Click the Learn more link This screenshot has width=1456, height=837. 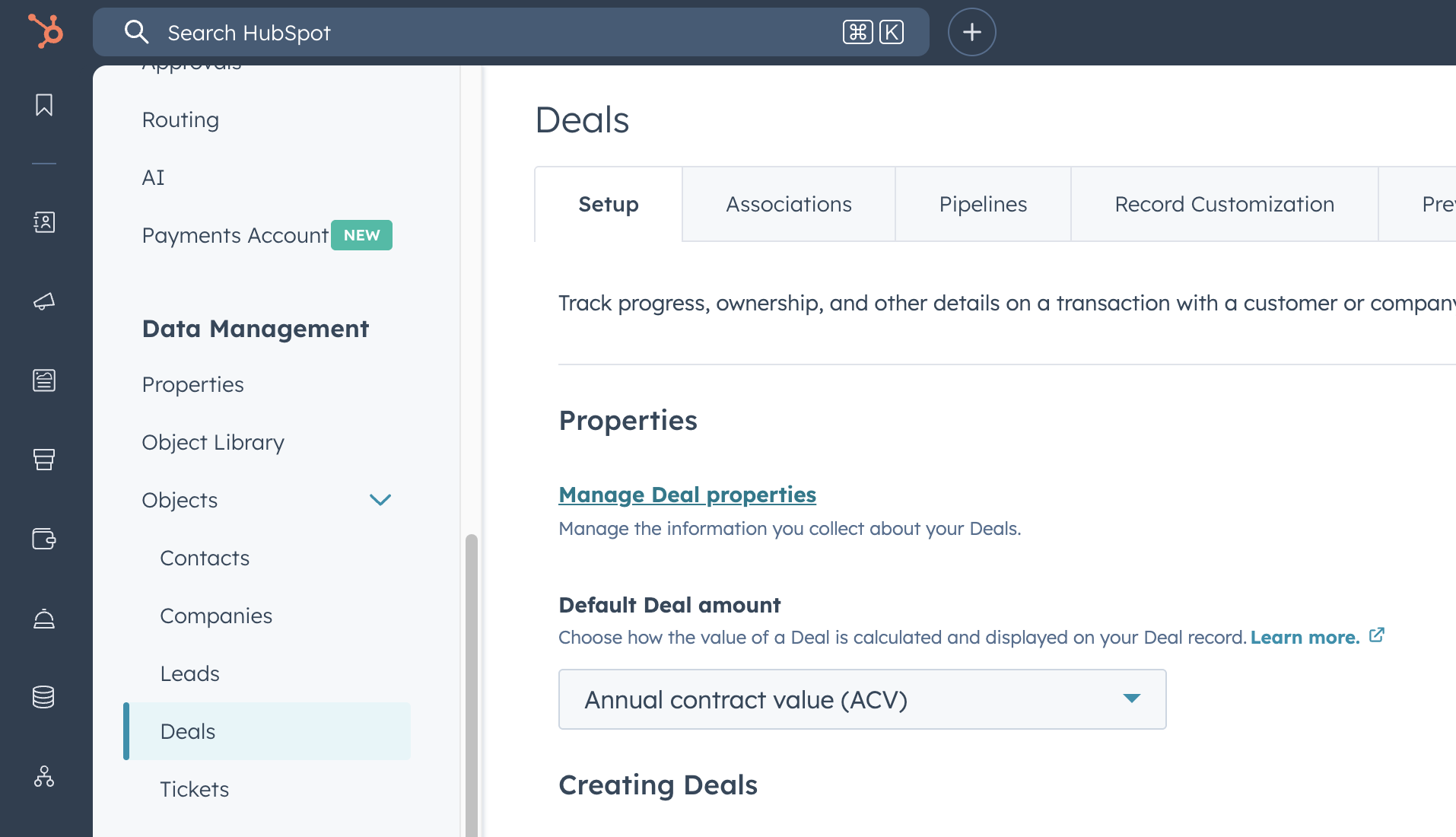[x=1305, y=637]
